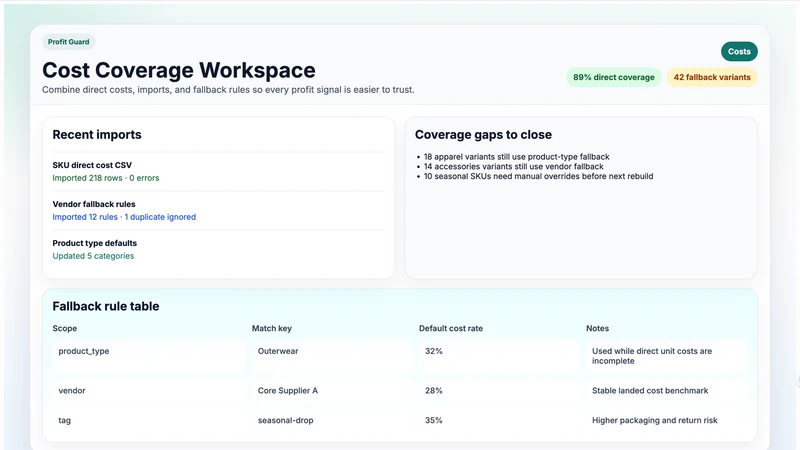800x450 pixels.
Task: Open 'Imported 12 rules · 1 duplicate ignored'
Action: click(x=124, y=217)
